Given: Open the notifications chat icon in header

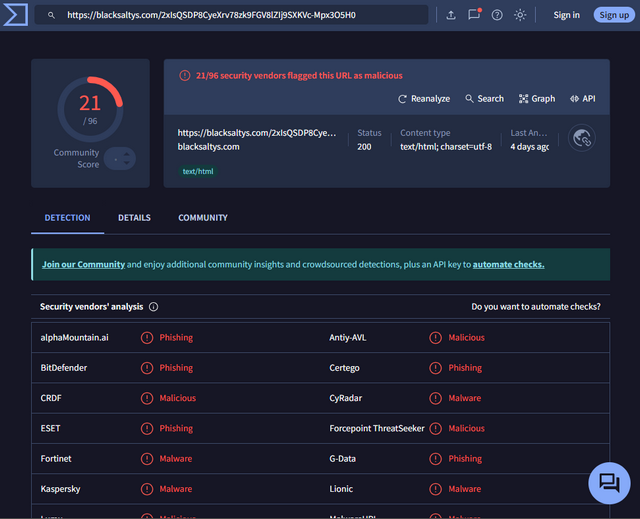Looking at the screenshot, I should 474,15.
